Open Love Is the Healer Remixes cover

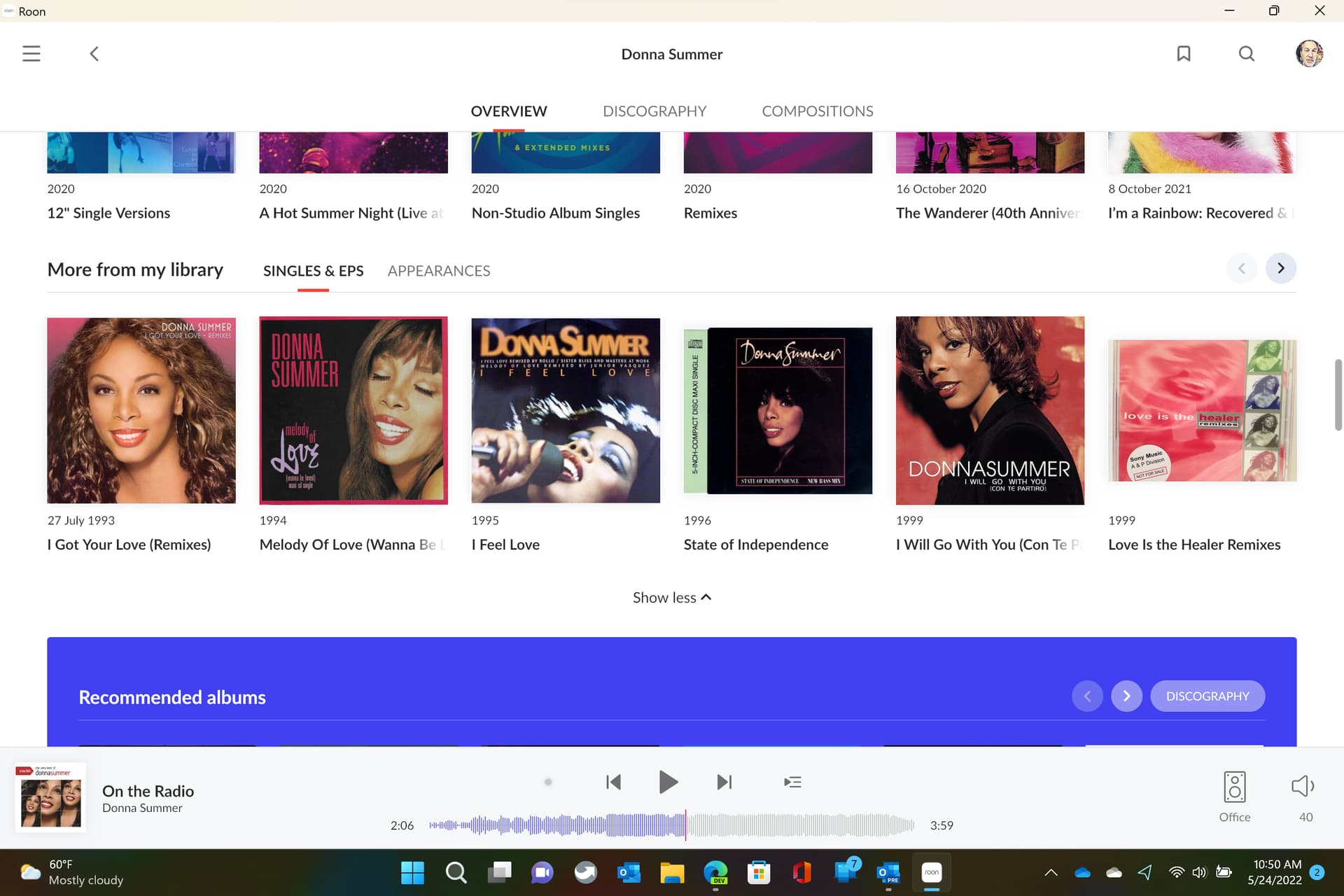pyautogui.click(x=1202, y=411)
